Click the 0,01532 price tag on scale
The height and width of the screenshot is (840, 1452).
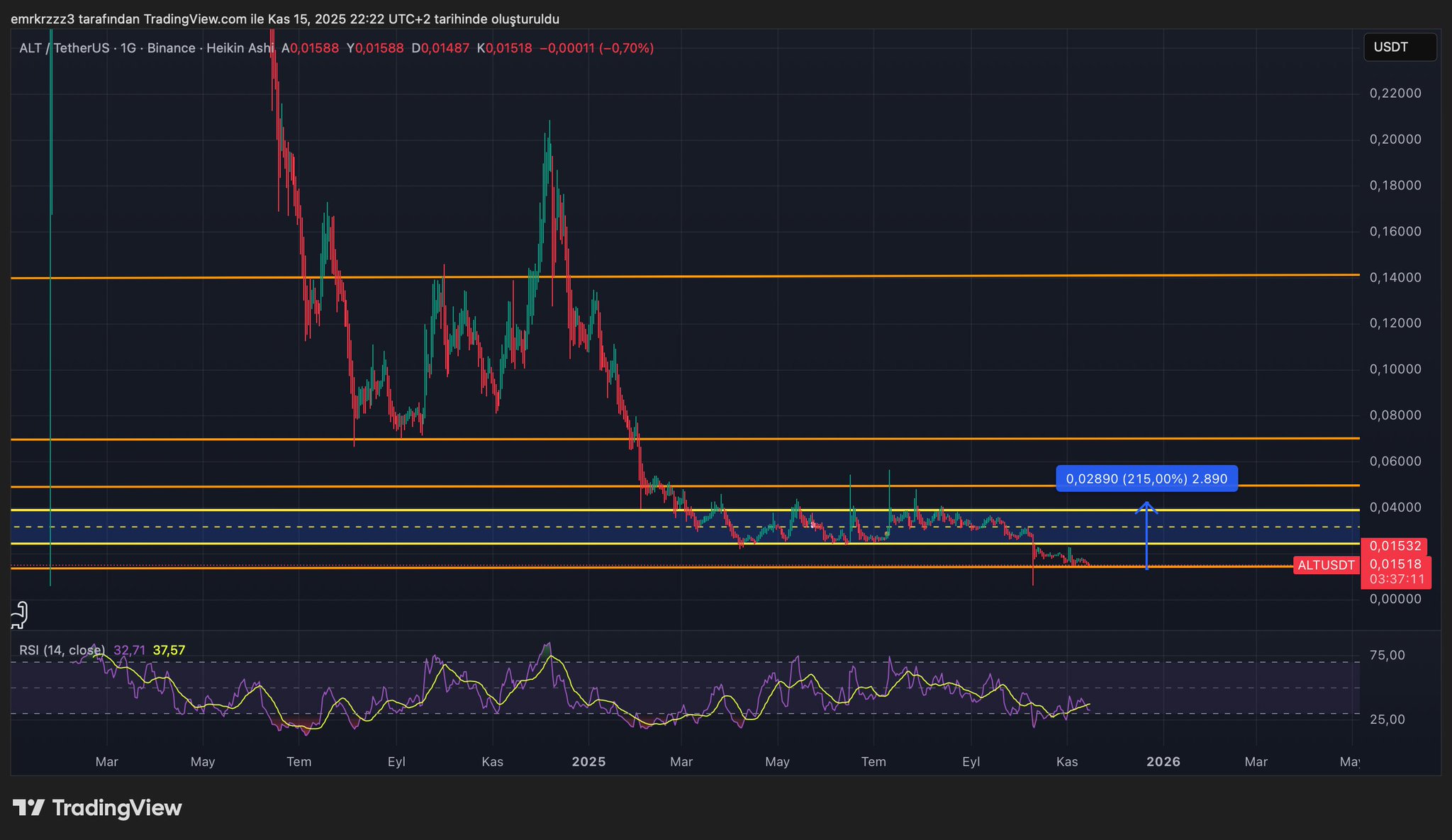1395,546
